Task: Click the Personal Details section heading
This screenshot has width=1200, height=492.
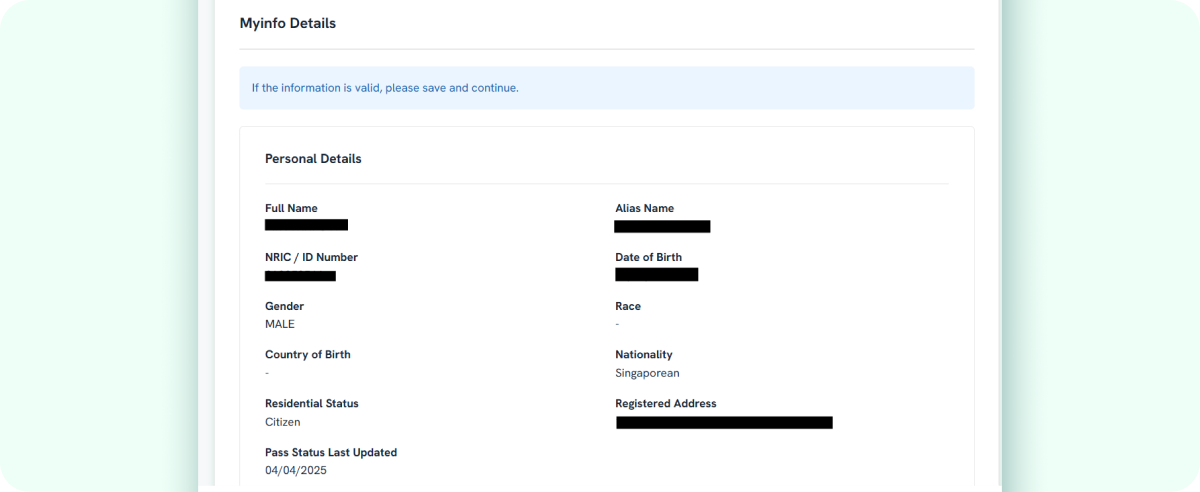Action: point(313,159)
